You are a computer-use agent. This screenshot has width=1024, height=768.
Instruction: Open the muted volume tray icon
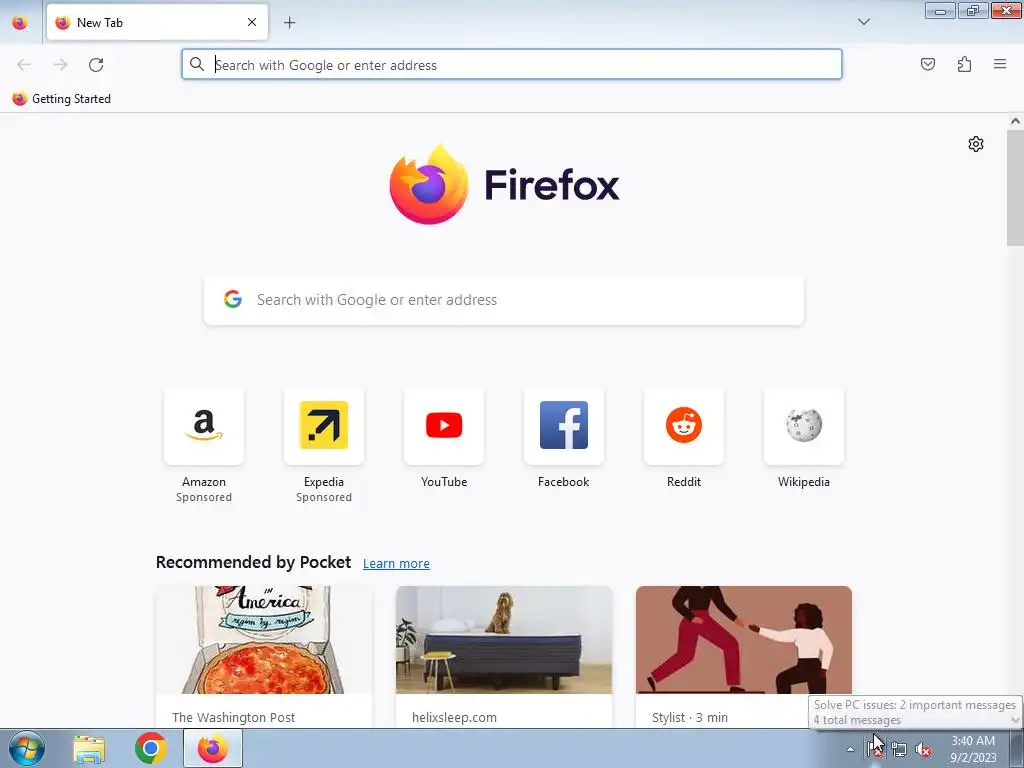[923, 749]
